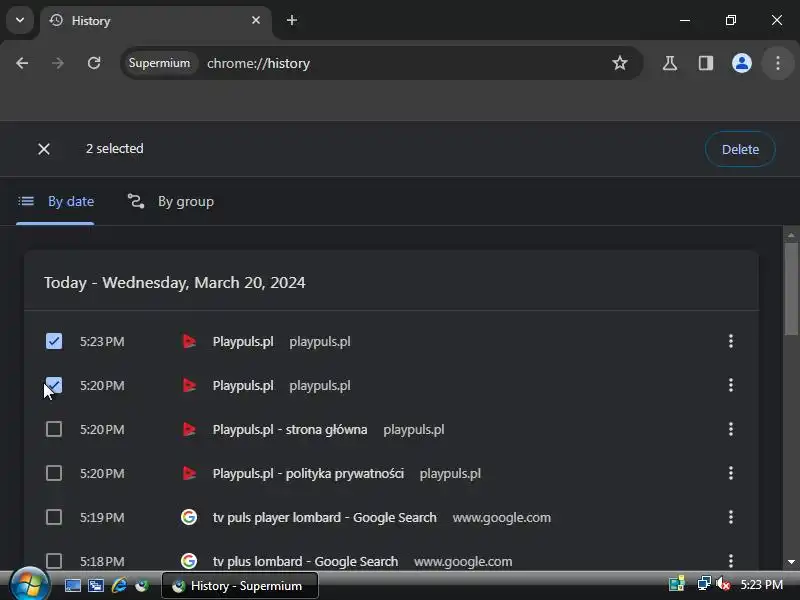This screenshot has height=600, width=800.
Task: Uncheck the second Playpuls.pl entry checkbox
Action: coord(54,385)
